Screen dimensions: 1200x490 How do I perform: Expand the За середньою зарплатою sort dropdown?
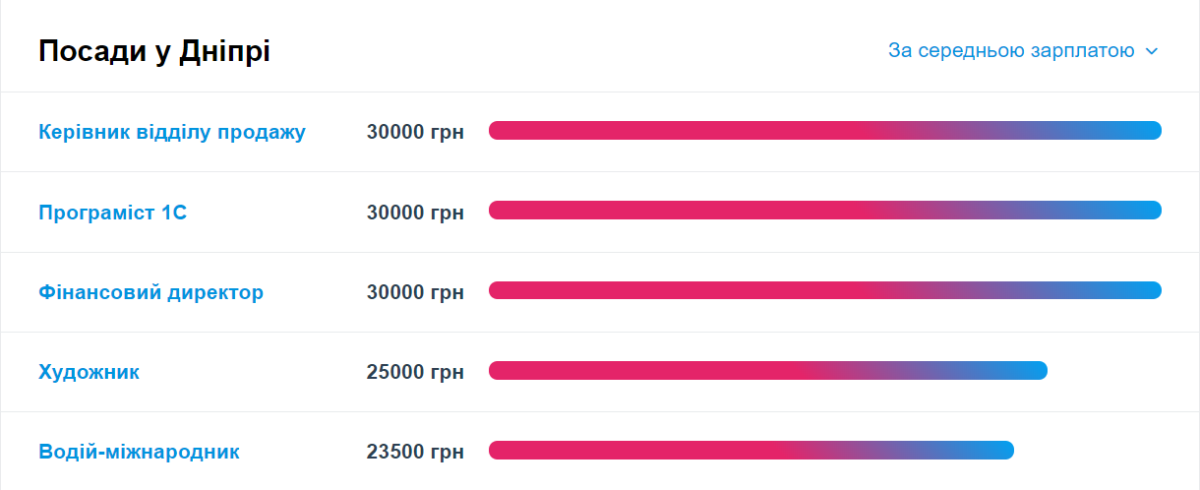(1011, 51)
